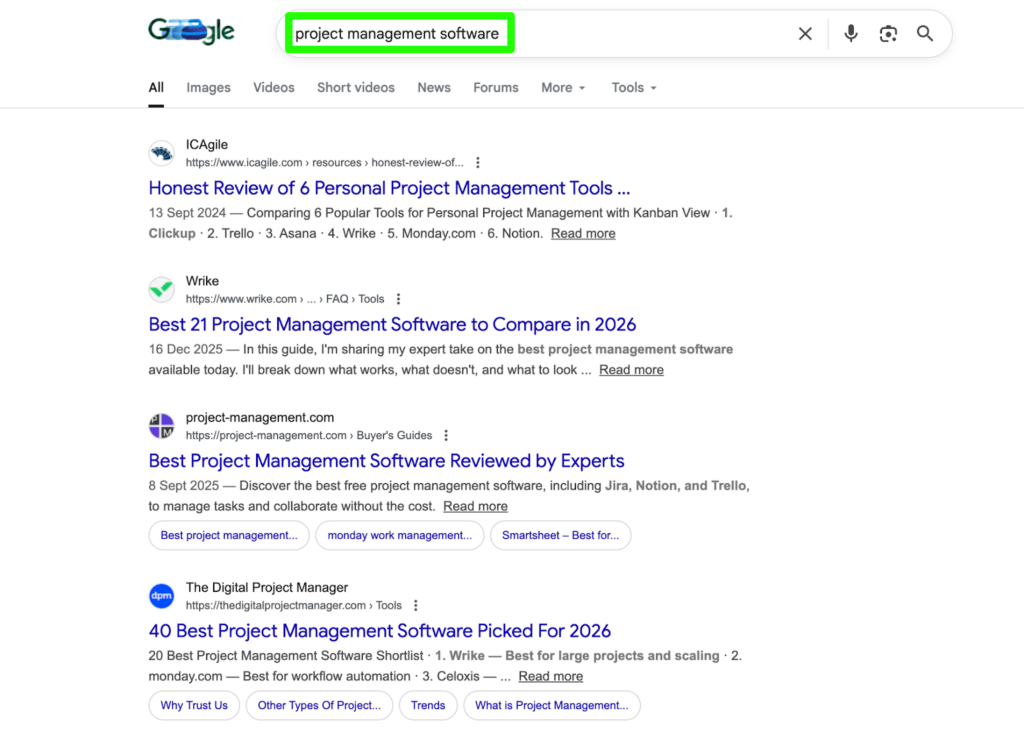Click the Google logo
The image size is (1024, 741).
pos(190,30)
